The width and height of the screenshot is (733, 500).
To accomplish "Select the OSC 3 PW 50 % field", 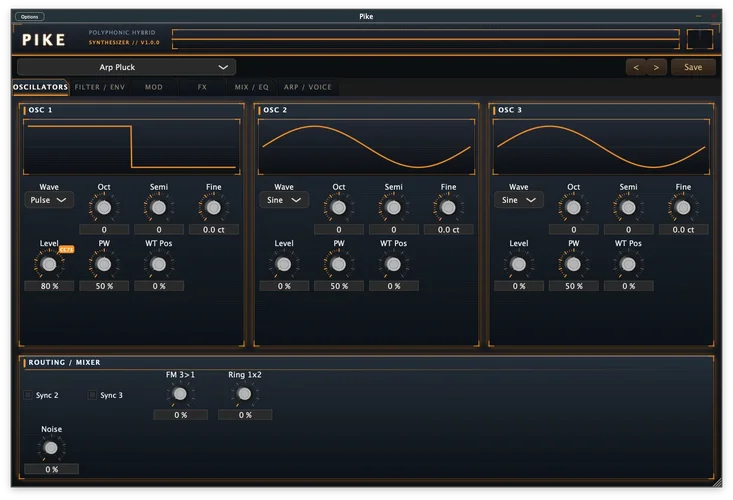I will coord(574,286).
